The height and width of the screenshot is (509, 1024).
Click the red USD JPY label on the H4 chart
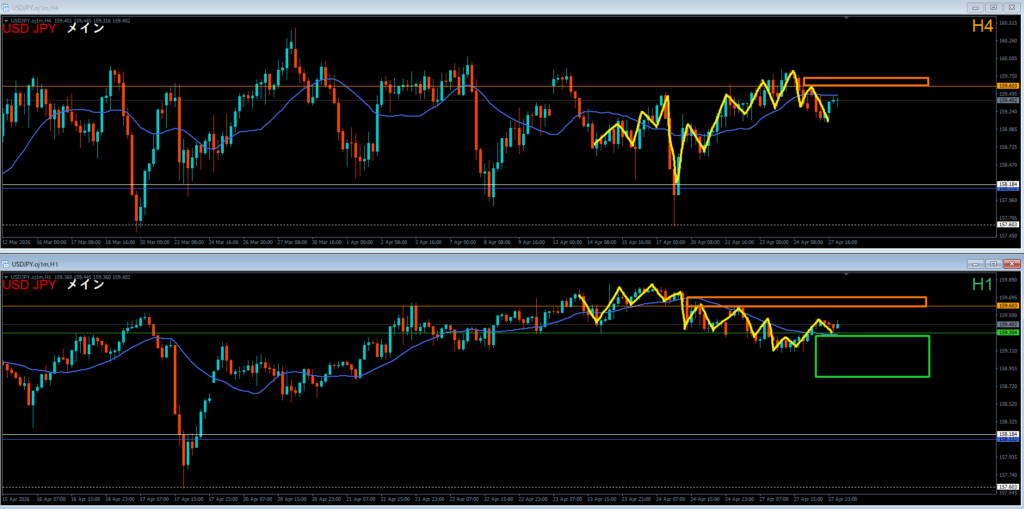tap(29, 28)
